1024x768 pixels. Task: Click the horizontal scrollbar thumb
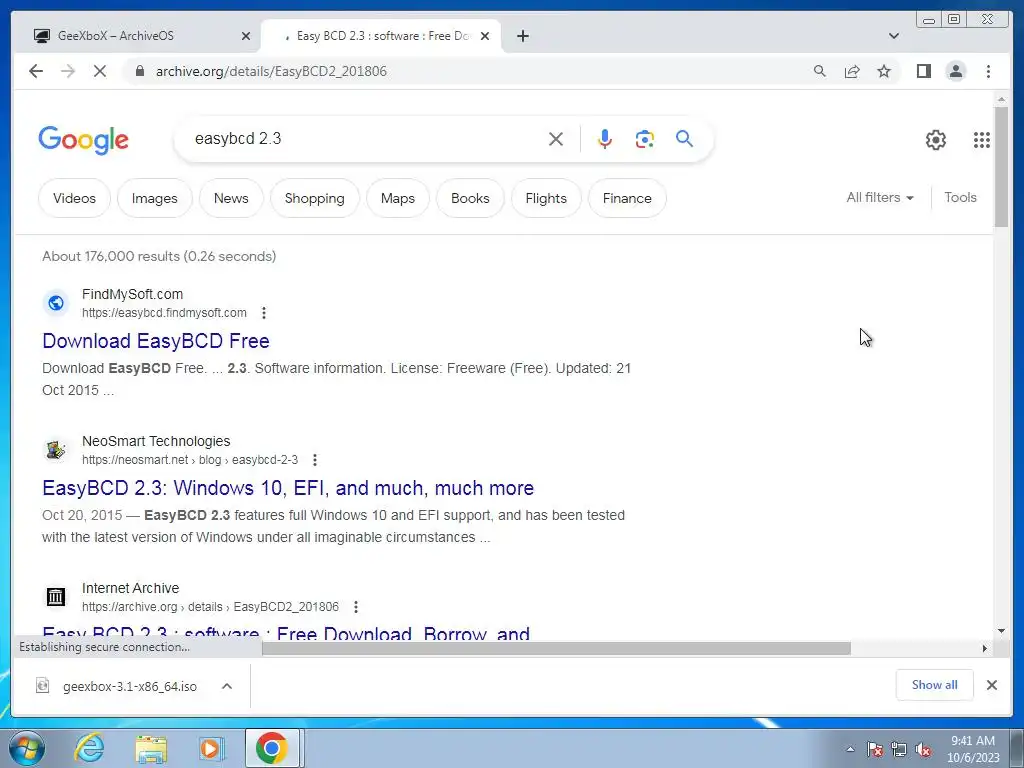556,648
